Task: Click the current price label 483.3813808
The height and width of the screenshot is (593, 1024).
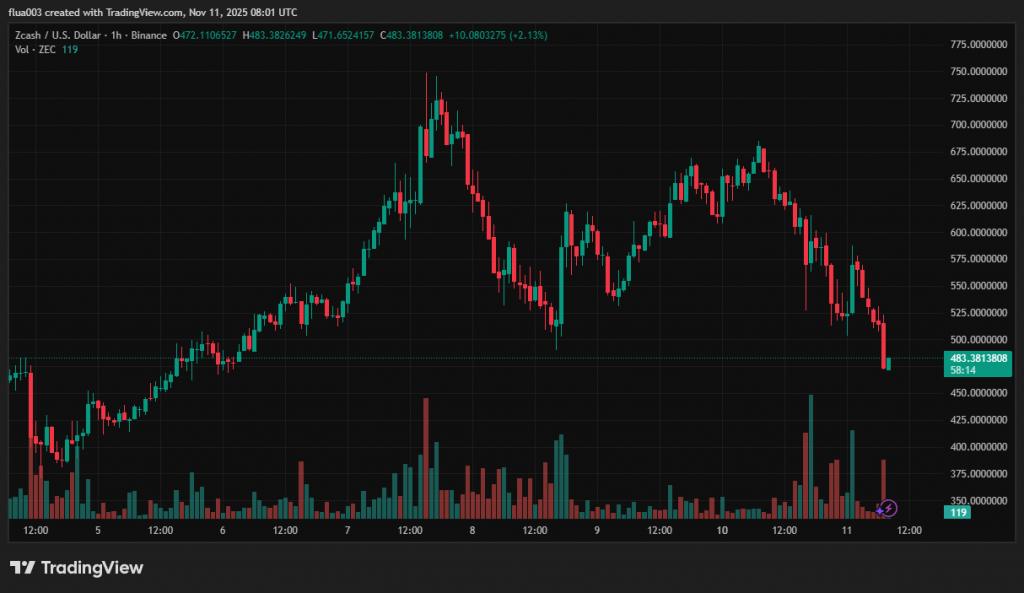Action: [978, 358]
